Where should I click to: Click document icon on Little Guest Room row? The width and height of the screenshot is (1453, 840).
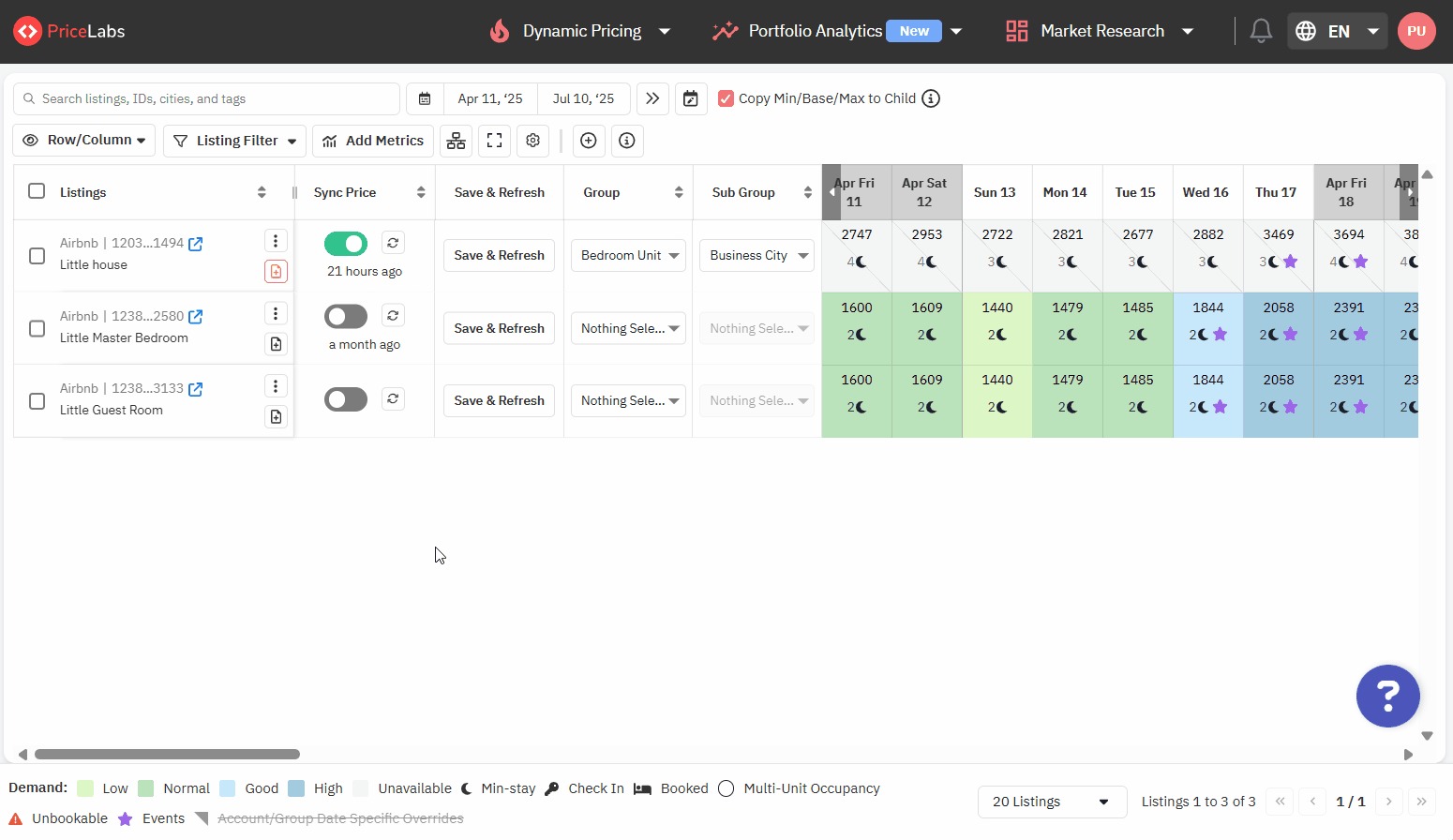pyautogui.click(x=276, y=416)
